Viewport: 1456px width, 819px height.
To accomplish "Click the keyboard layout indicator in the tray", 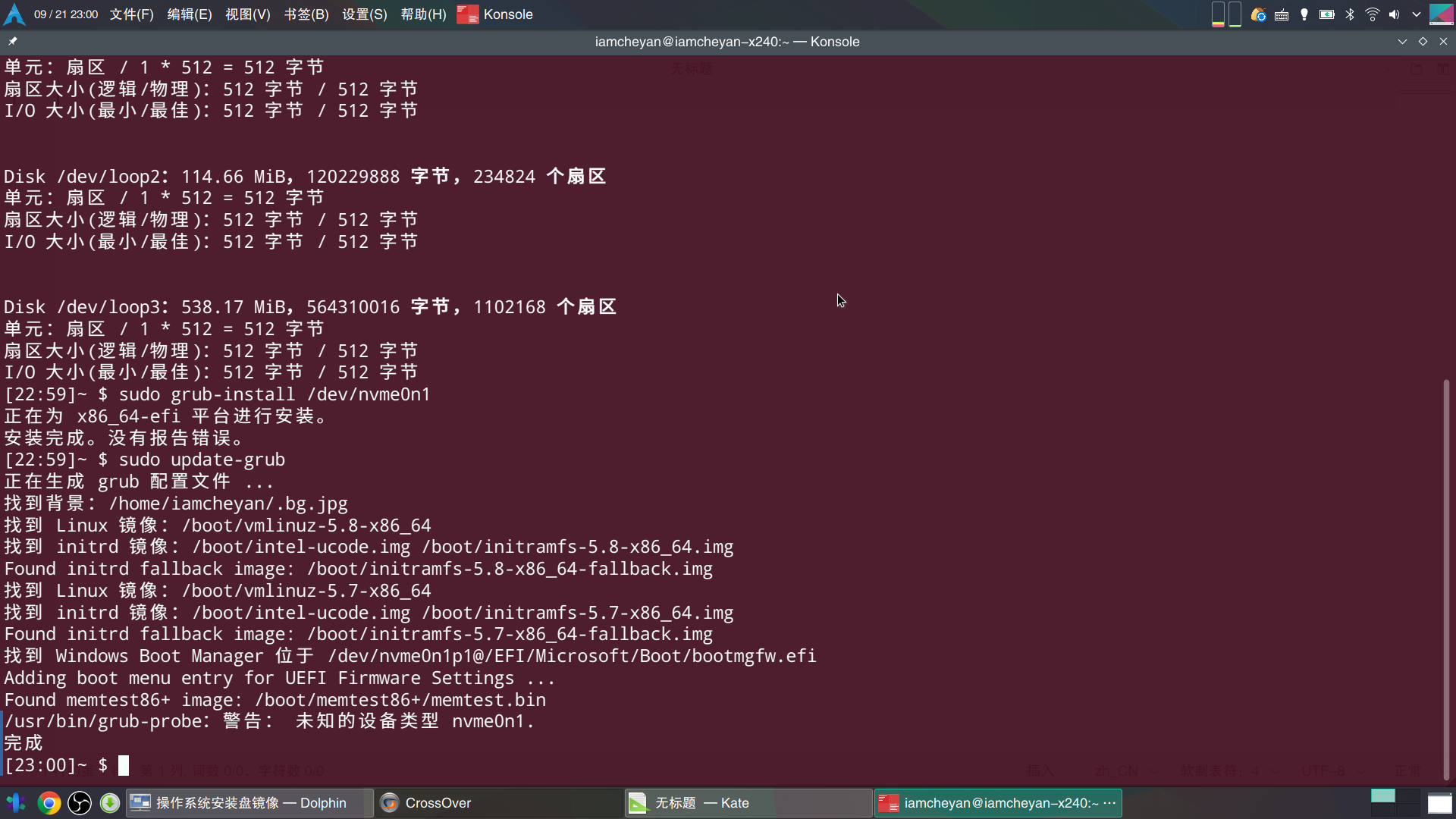I will point(1281,14).
